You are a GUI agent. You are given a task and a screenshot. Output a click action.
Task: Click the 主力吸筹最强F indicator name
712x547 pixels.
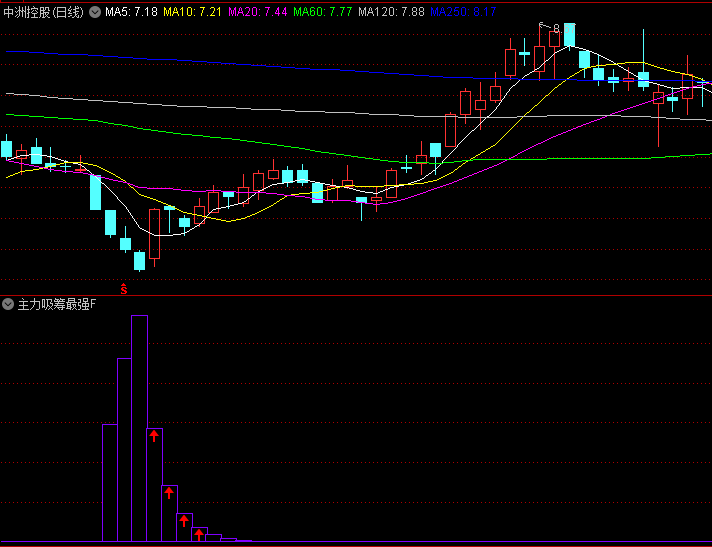pyautogui.click(x=58, y=304)
